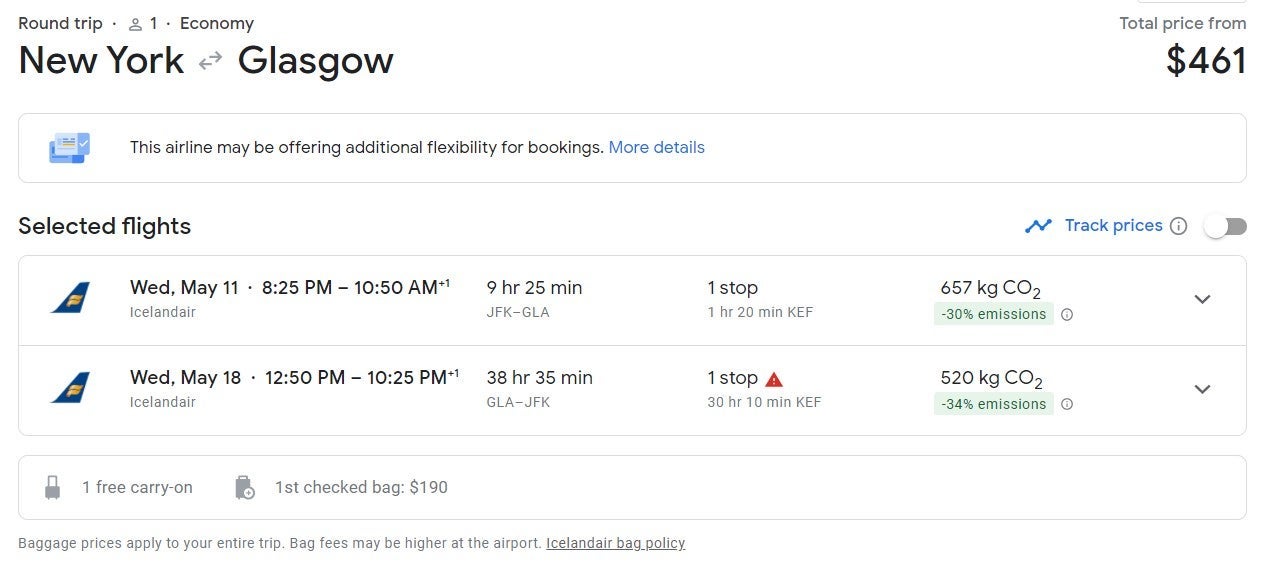
Task: Toggle the Track prices switch
Action: tap(1225, 226)
